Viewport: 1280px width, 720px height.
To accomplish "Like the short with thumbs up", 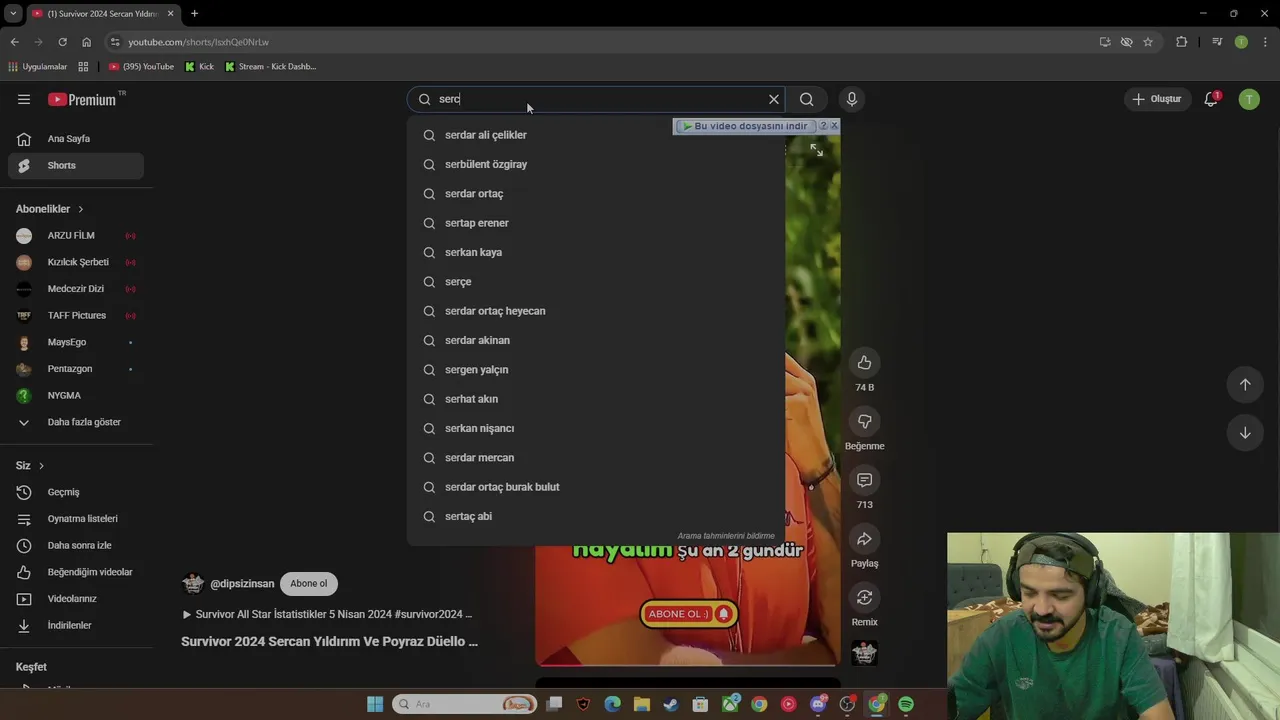I will [x=864, y=363].
